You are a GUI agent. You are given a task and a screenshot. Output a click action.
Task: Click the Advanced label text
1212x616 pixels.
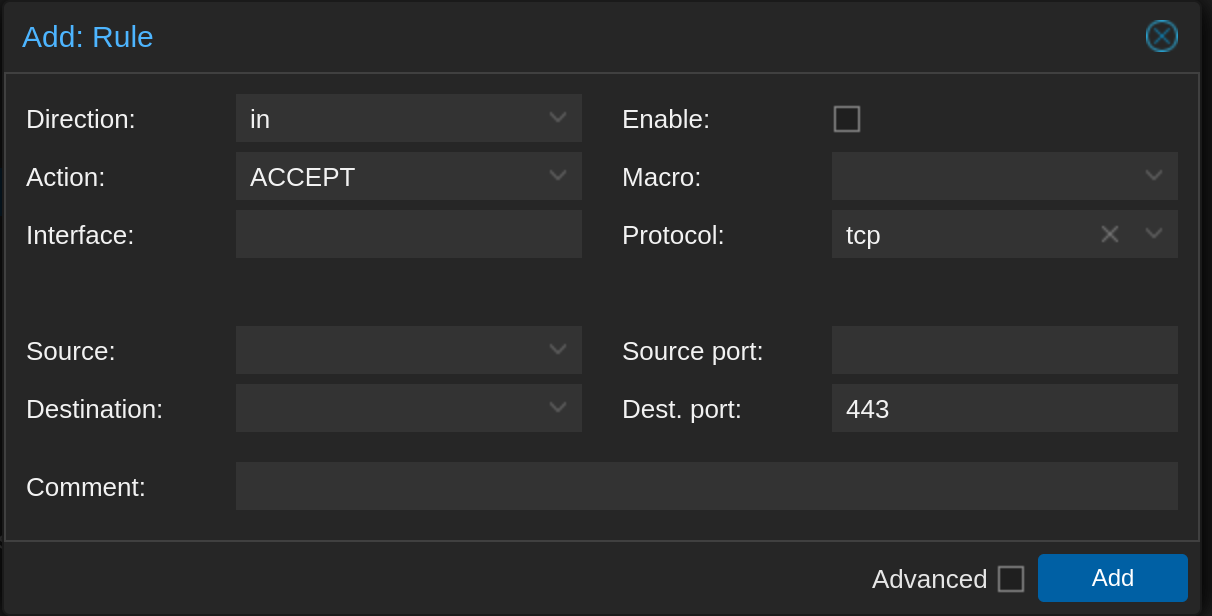pos(929,579)
